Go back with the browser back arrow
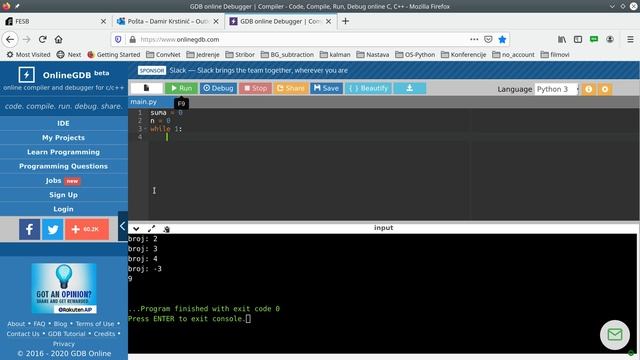The height and width of the screenshot is (360, 640). (x=10, y=40)
